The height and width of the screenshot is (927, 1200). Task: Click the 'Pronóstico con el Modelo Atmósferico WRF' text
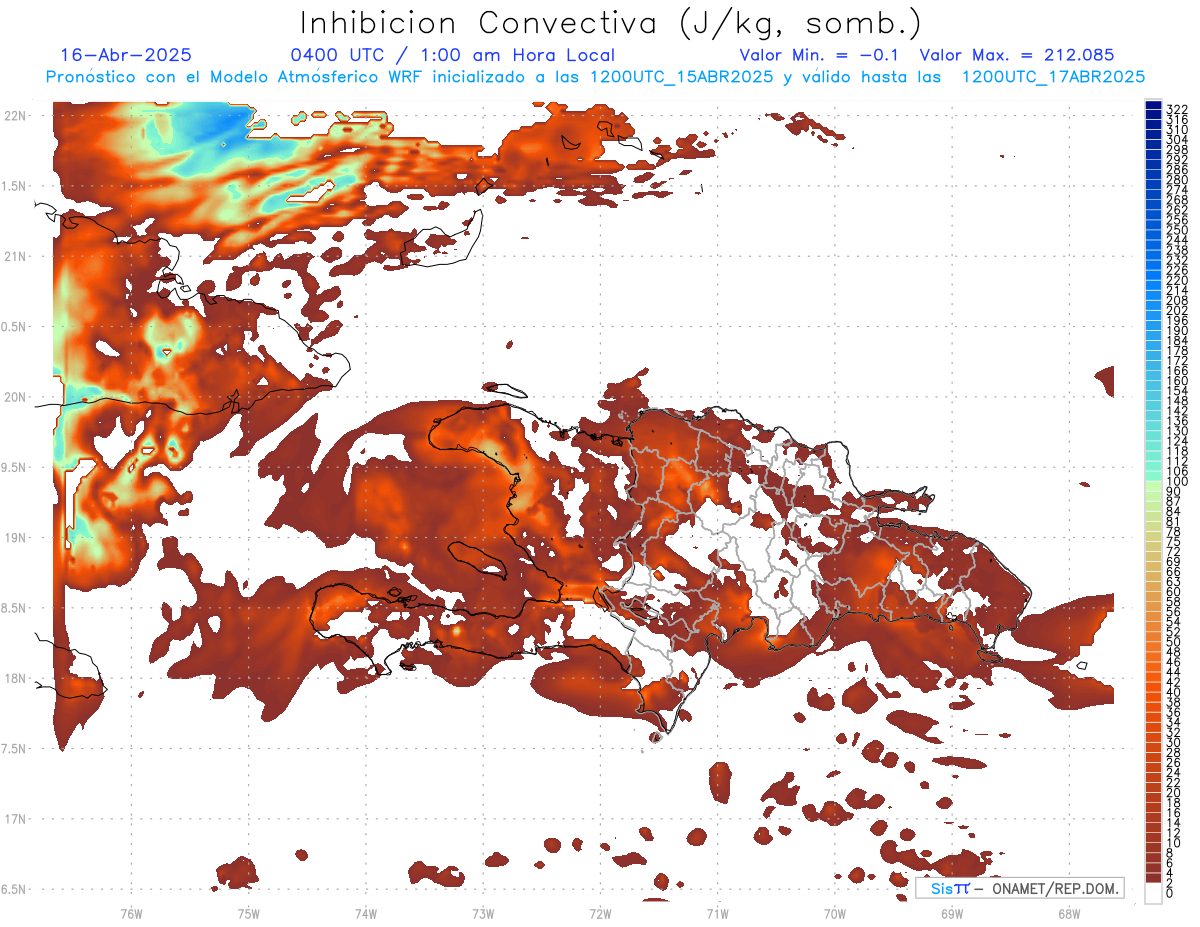point(236,77)
